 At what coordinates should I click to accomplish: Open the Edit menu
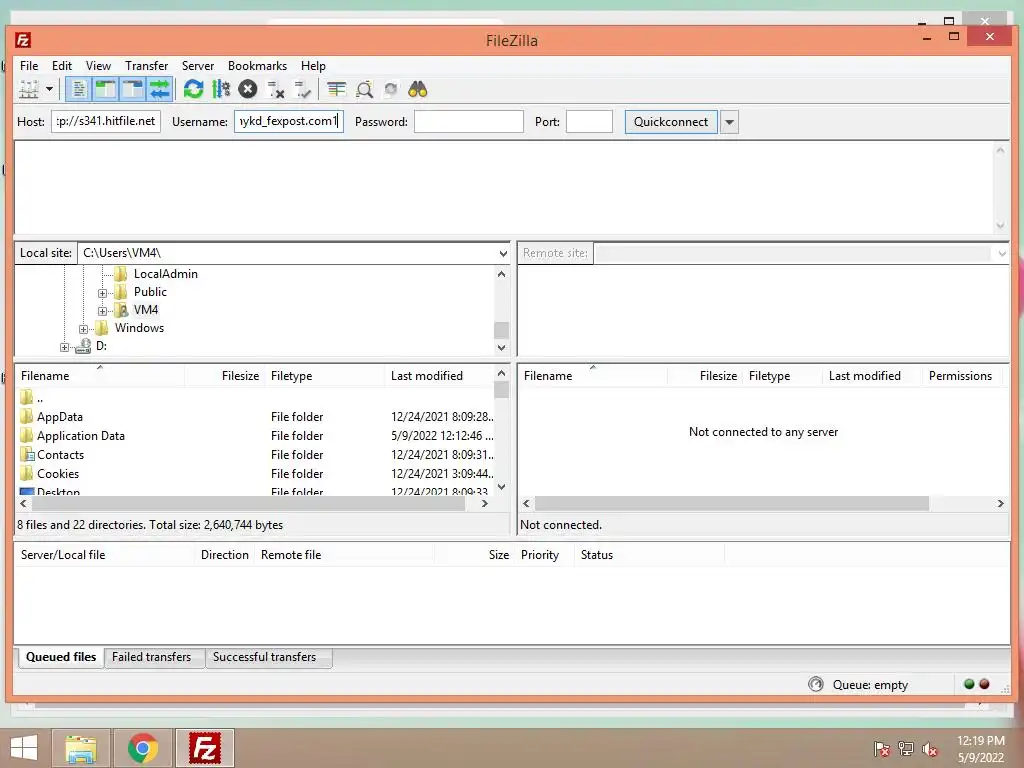62,66
